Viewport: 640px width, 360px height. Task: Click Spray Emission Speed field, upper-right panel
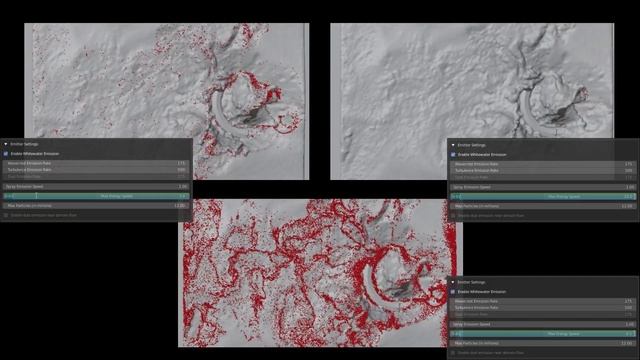(x=543, y=187)
